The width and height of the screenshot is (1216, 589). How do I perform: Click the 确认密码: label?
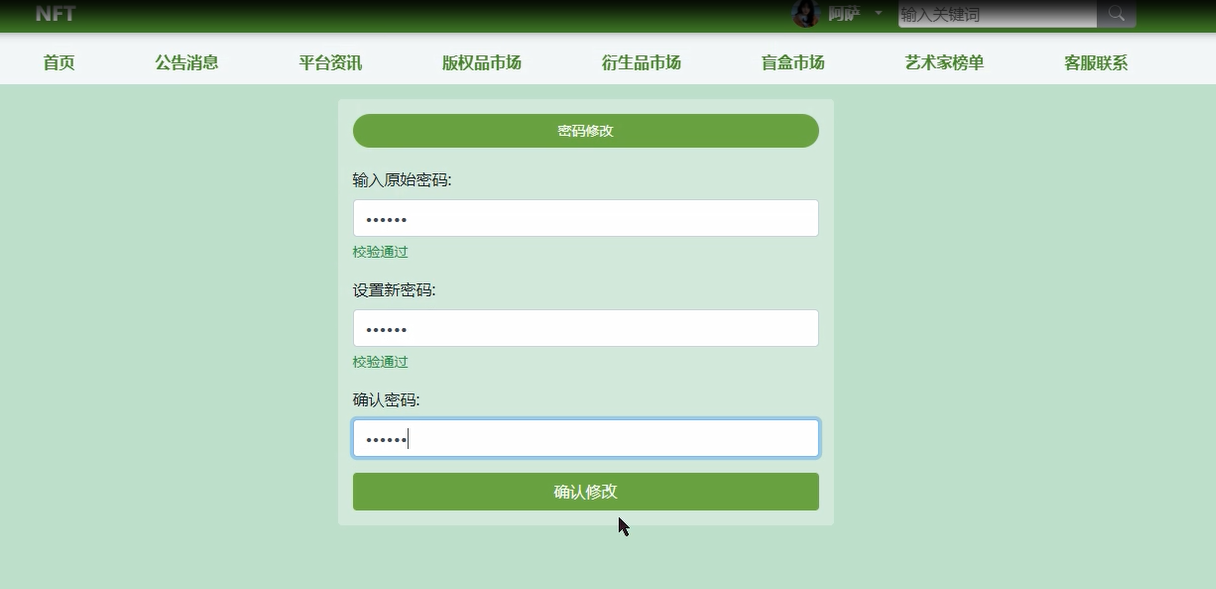click(386, 400)
